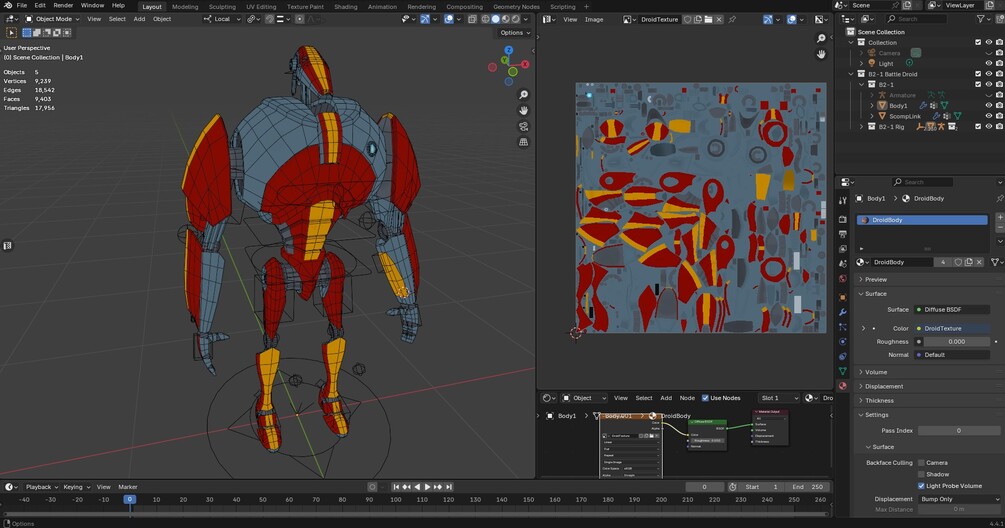This screenshot has width=1005, height=528.
Task: Open the viewport Options dropdown
Action: 514,33
